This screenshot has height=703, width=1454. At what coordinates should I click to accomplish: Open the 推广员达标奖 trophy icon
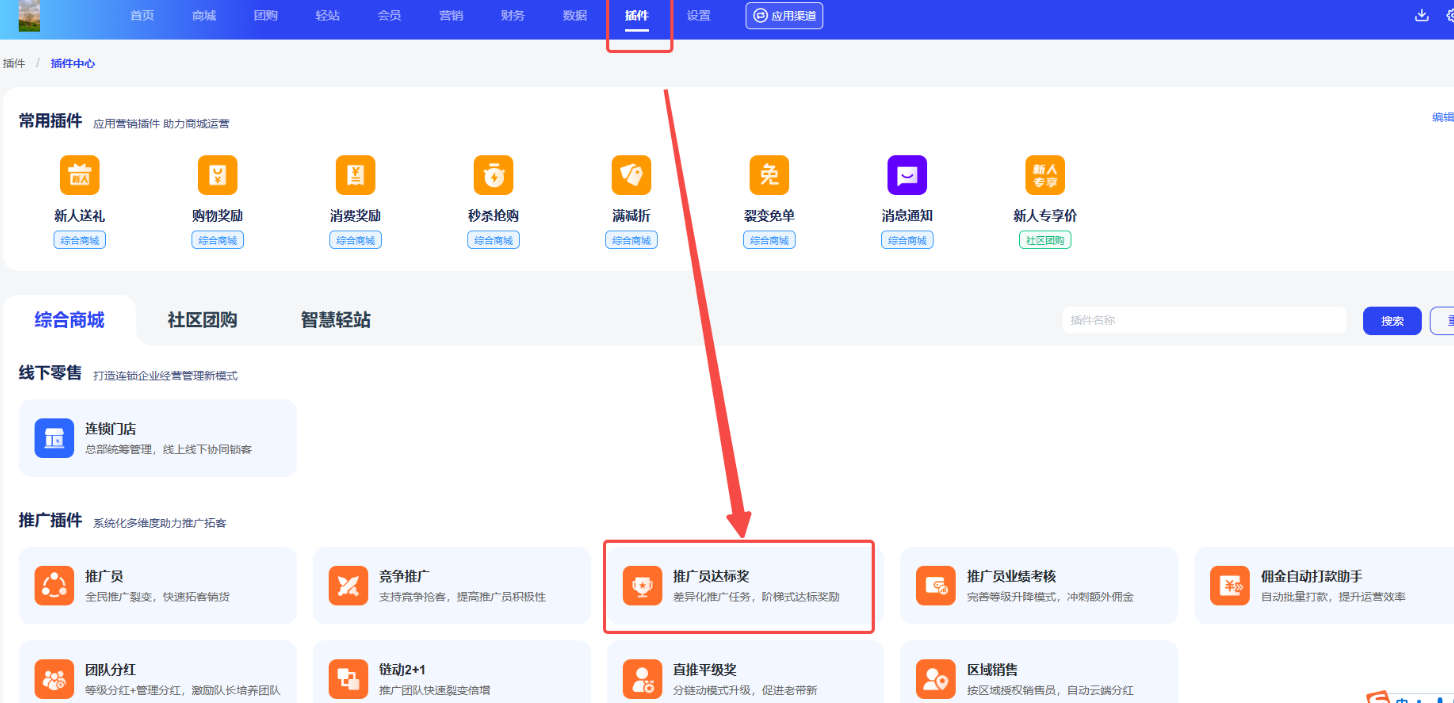[x=642, y=586]
